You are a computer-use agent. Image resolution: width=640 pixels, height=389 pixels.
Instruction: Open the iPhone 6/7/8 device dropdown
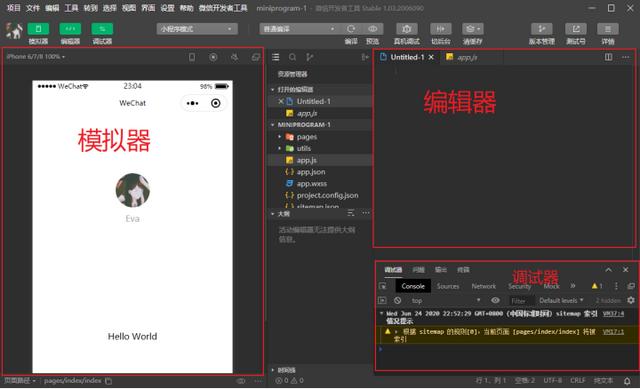(x=36, y=57)
